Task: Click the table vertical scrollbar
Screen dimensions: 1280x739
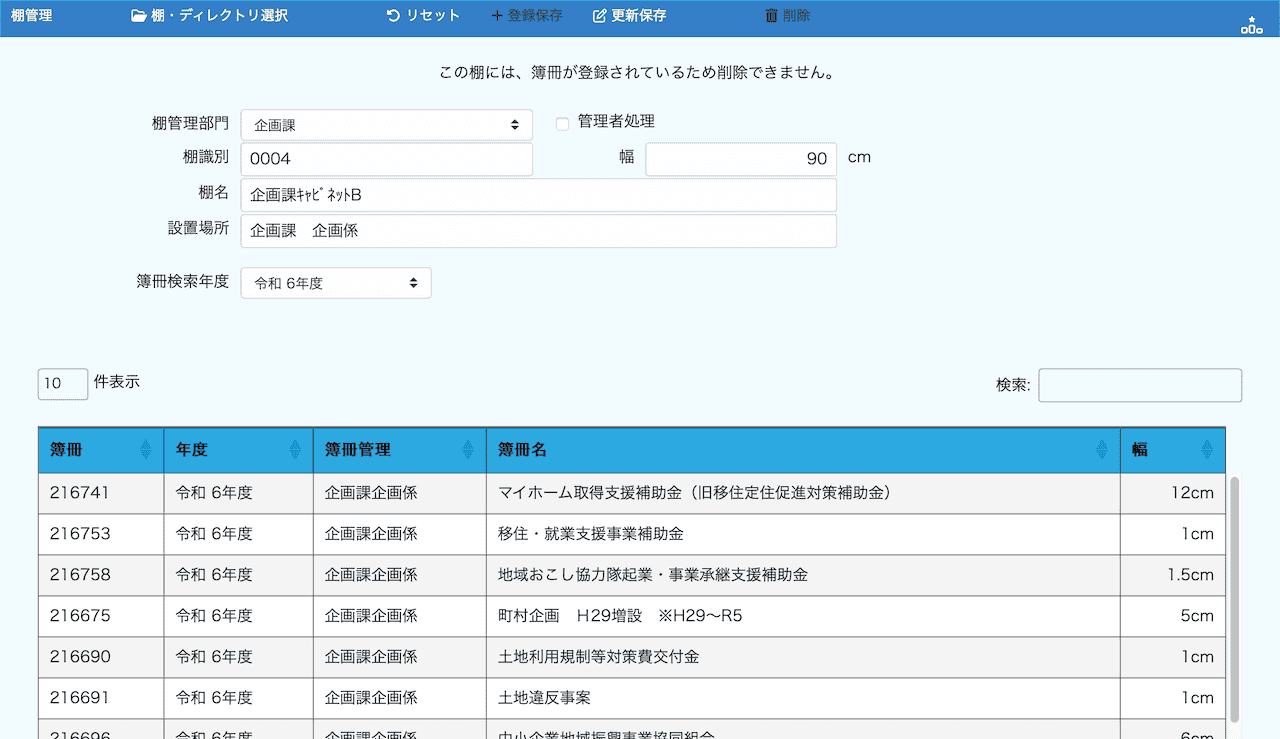Action: pos(1234,600)
